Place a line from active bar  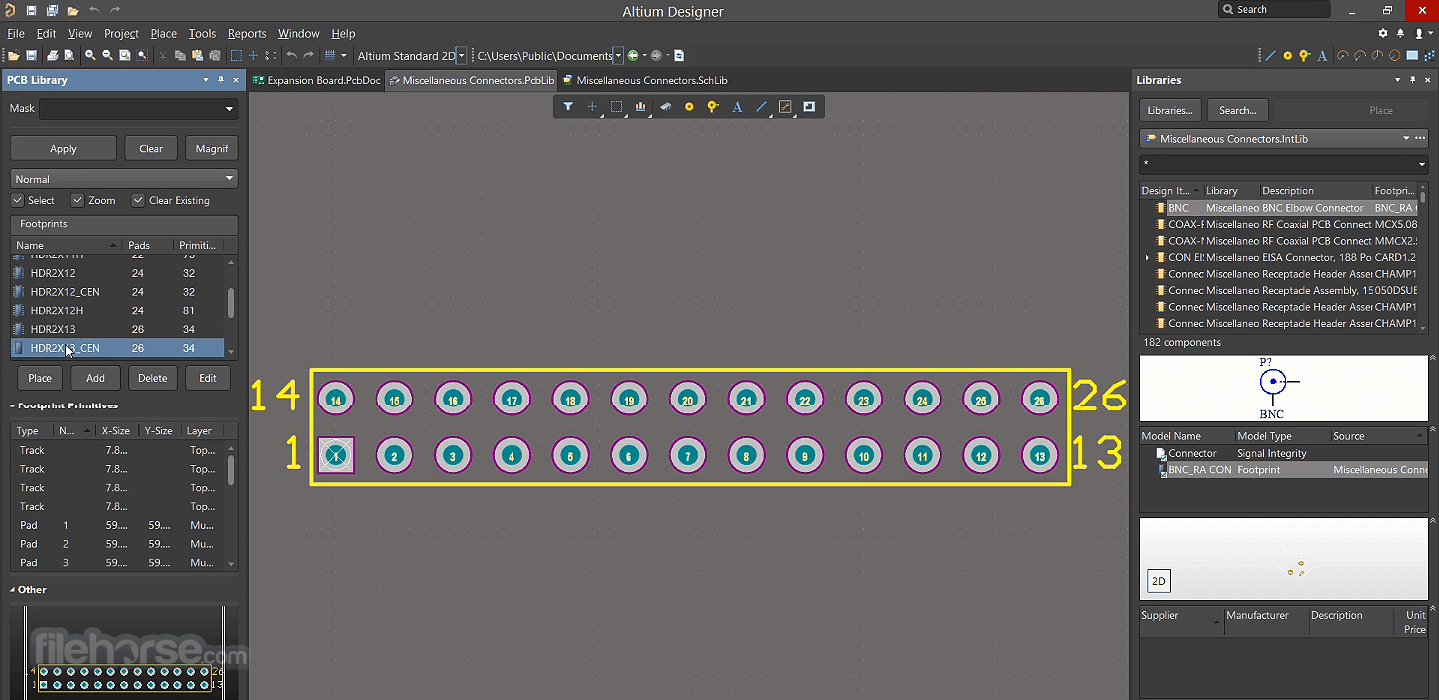[x=761, y=106]
